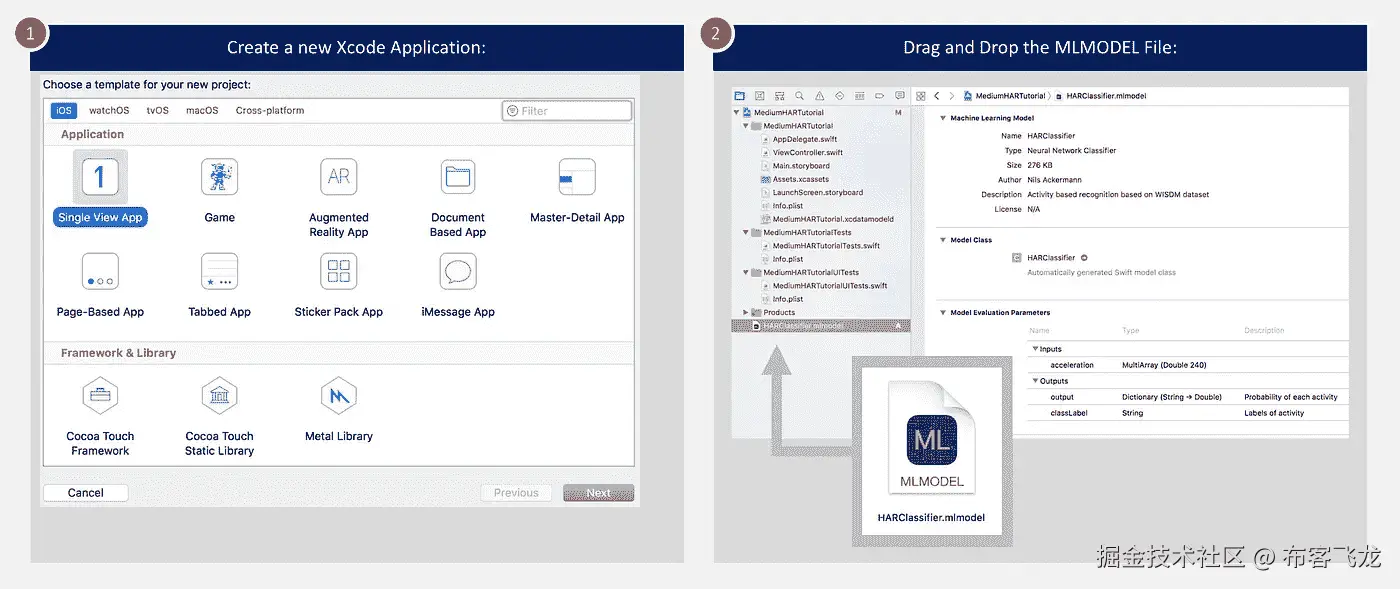Click the 'Neural Network Classifier' type value
Viewport: 1400px width, 589px height.
[x=1071, y=150]
